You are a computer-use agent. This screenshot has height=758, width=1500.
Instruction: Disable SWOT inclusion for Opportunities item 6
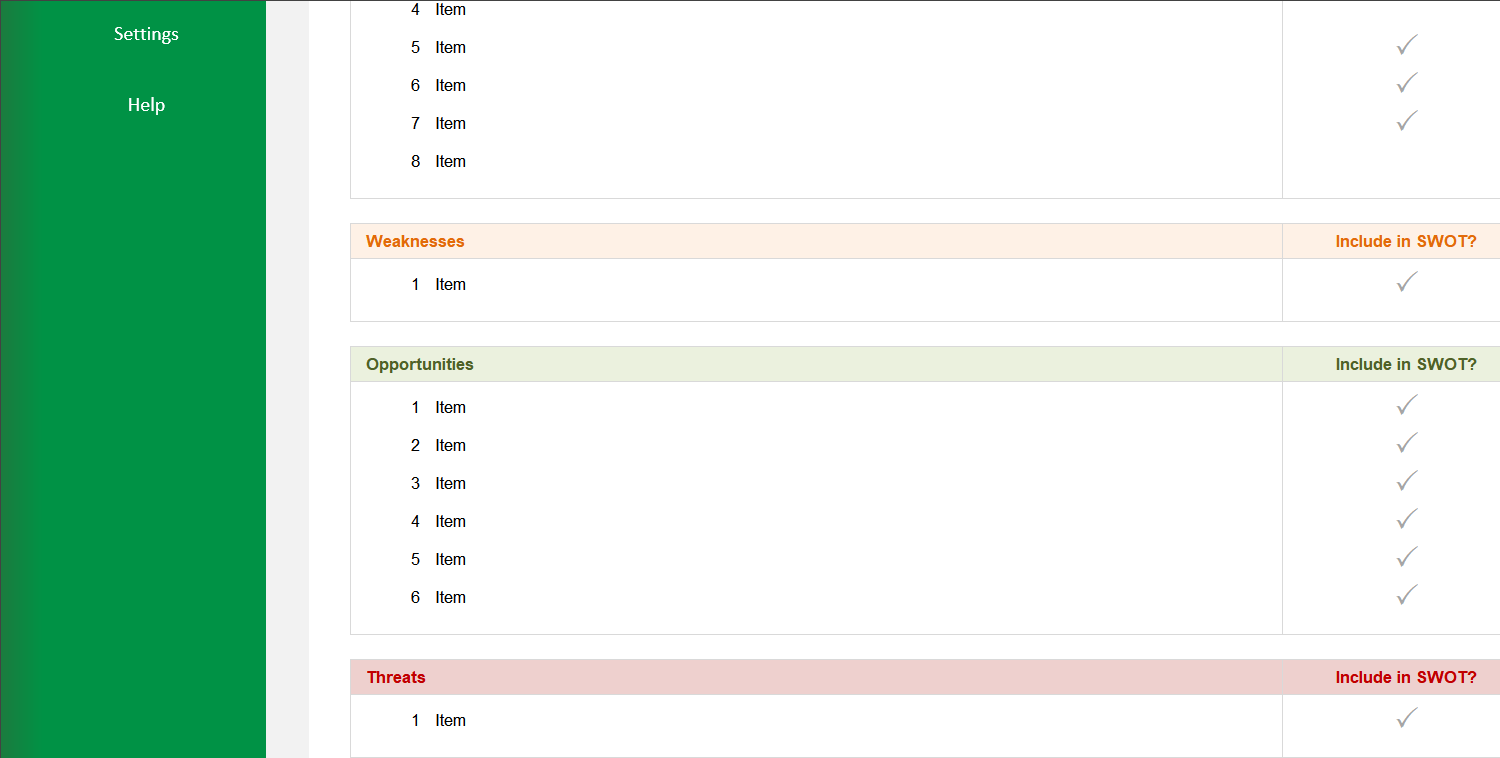pyautogui.click(x=1406, y=594)
